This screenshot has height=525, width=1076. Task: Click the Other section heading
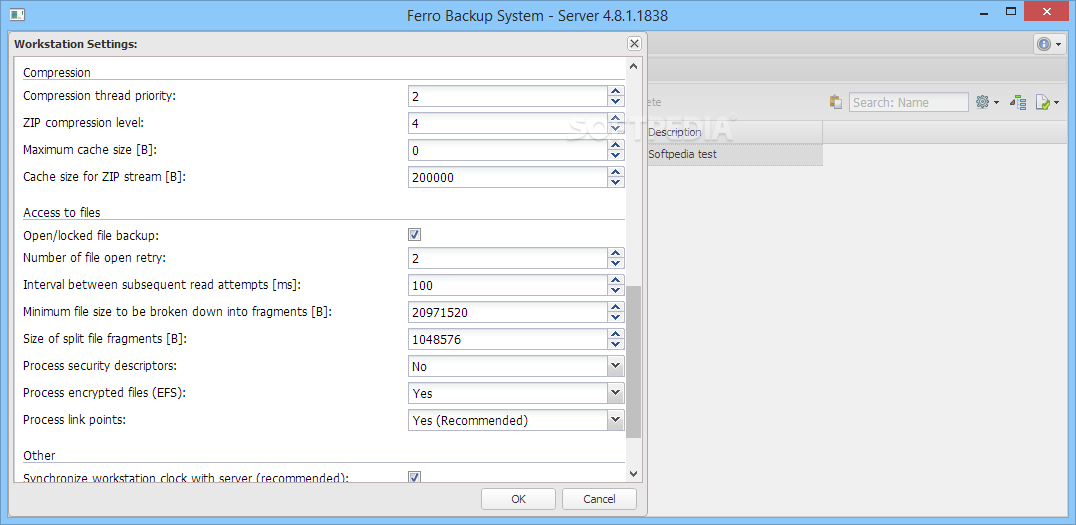[x=39, y=455]
